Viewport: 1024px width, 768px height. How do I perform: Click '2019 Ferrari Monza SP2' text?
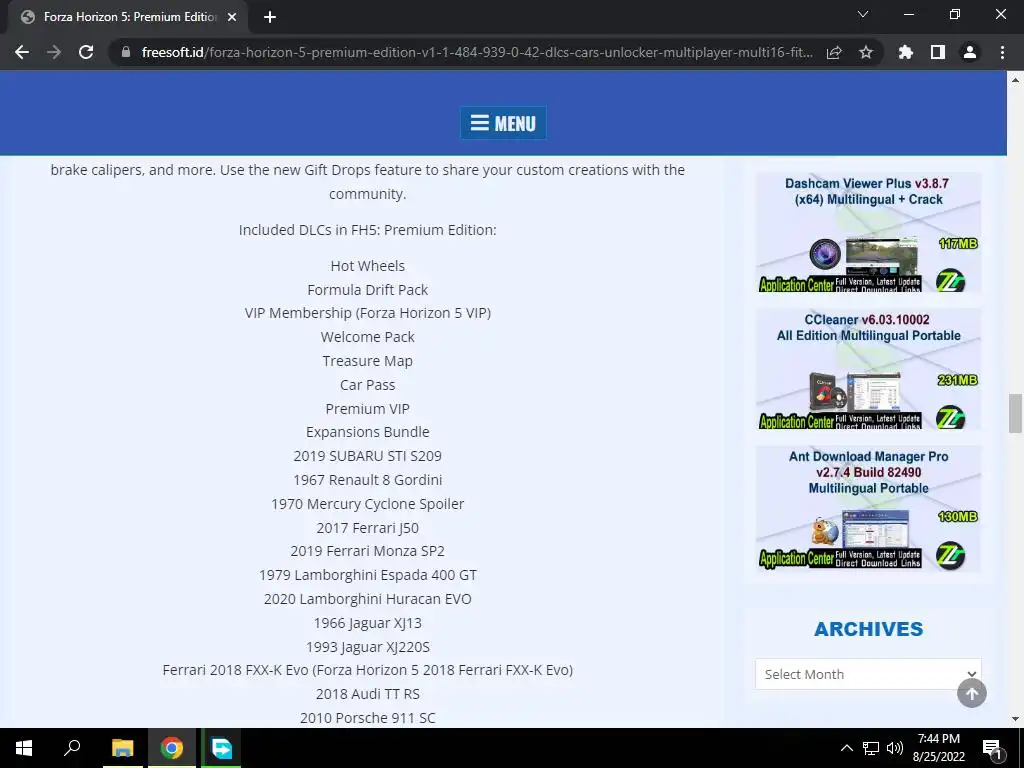pos(368,551)
